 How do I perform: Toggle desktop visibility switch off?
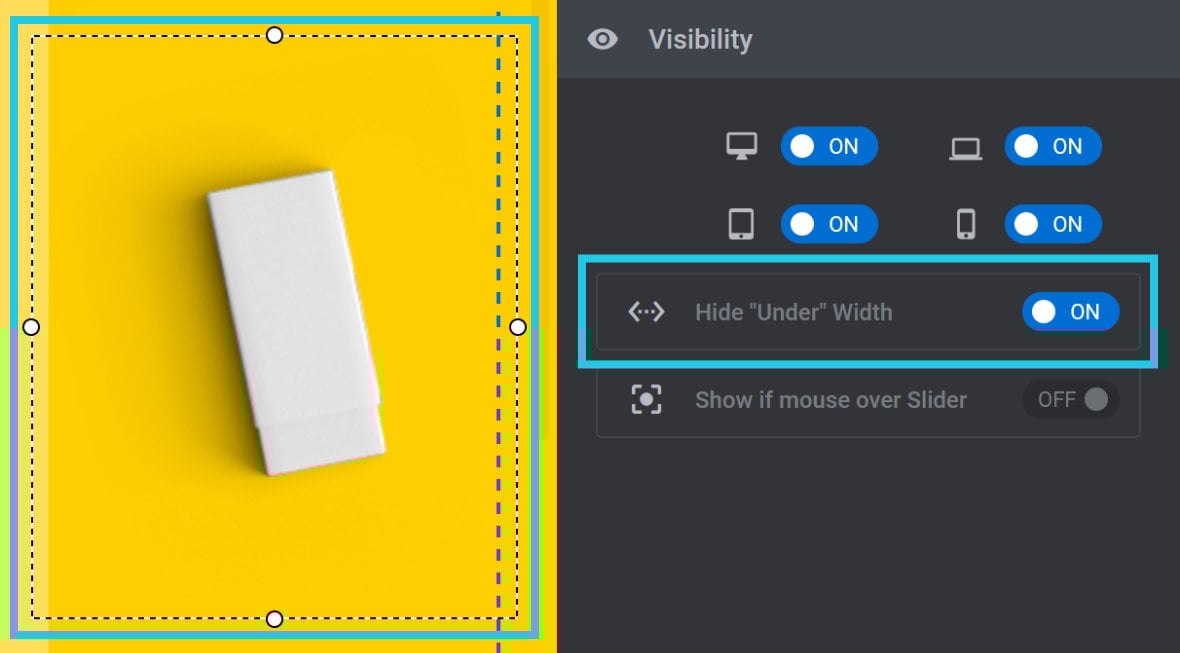point(829,146)
